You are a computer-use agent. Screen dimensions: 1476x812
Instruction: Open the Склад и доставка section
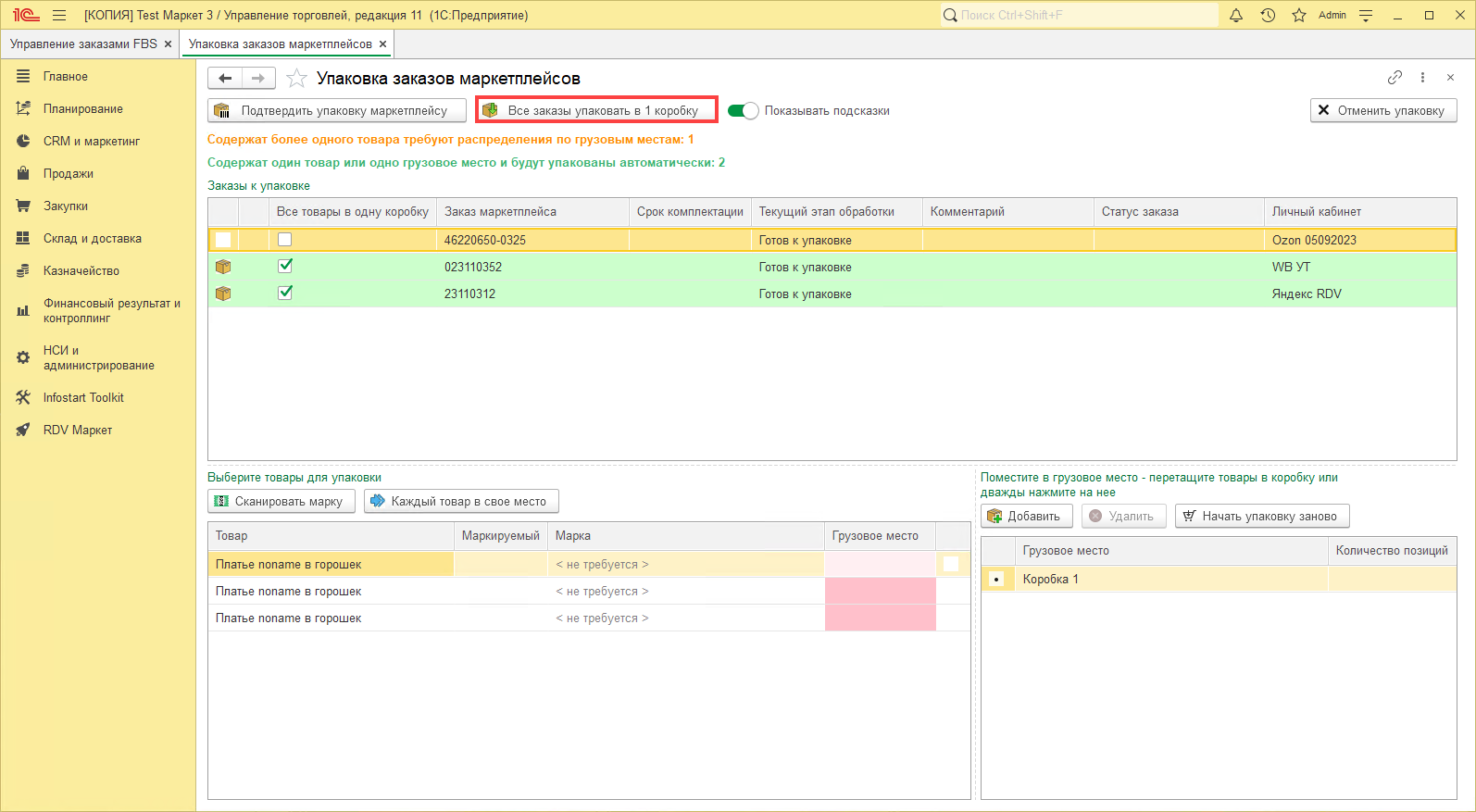(x=92, y=239)
